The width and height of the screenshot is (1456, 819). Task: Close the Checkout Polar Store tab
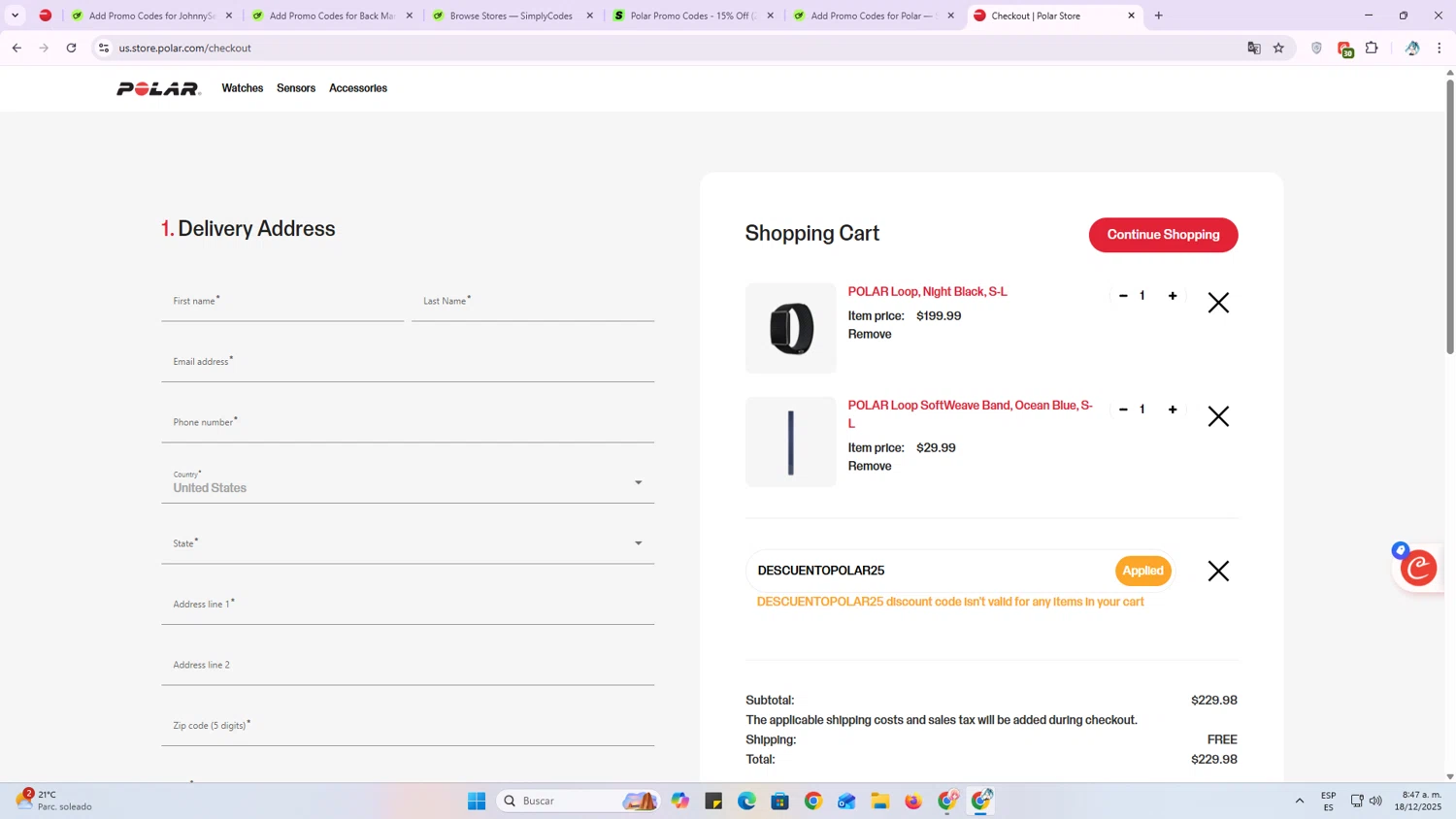coord(1131,16)
